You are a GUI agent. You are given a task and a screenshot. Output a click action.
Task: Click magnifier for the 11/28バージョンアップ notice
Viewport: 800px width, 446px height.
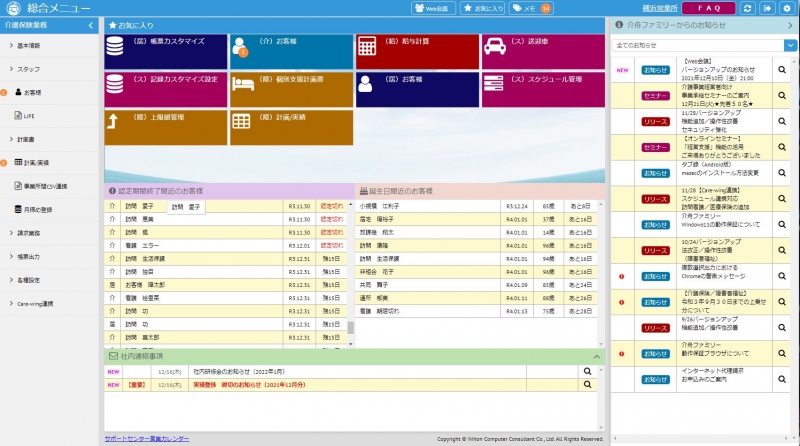point(782,121)
